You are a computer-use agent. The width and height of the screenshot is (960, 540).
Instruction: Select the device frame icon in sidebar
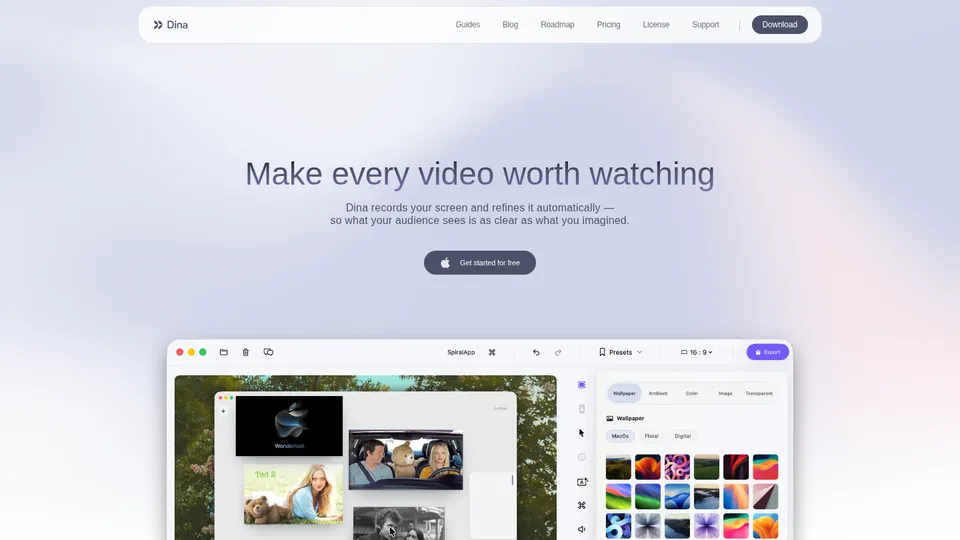[582, 408]
